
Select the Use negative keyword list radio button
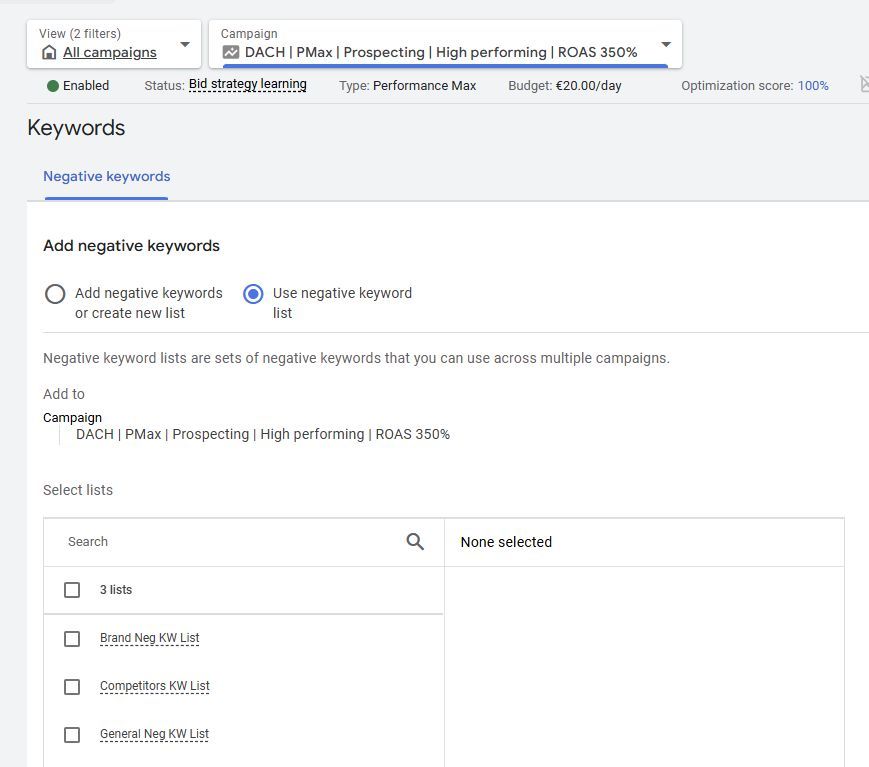pos(253,294)
